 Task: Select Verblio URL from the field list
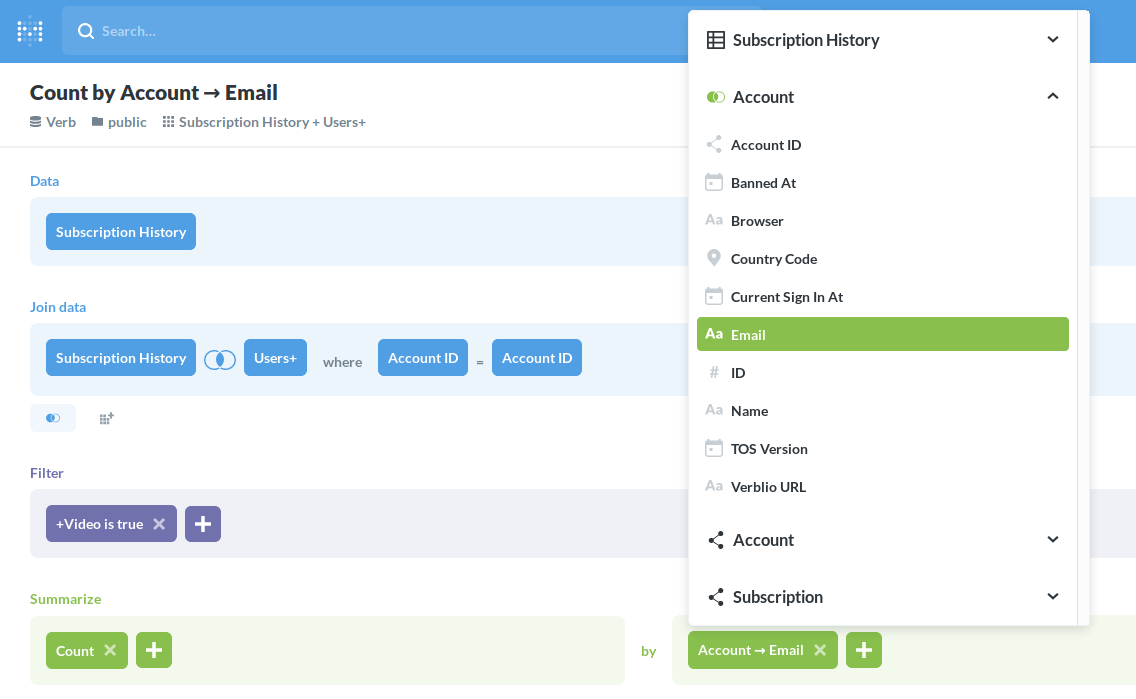(766, 486)
